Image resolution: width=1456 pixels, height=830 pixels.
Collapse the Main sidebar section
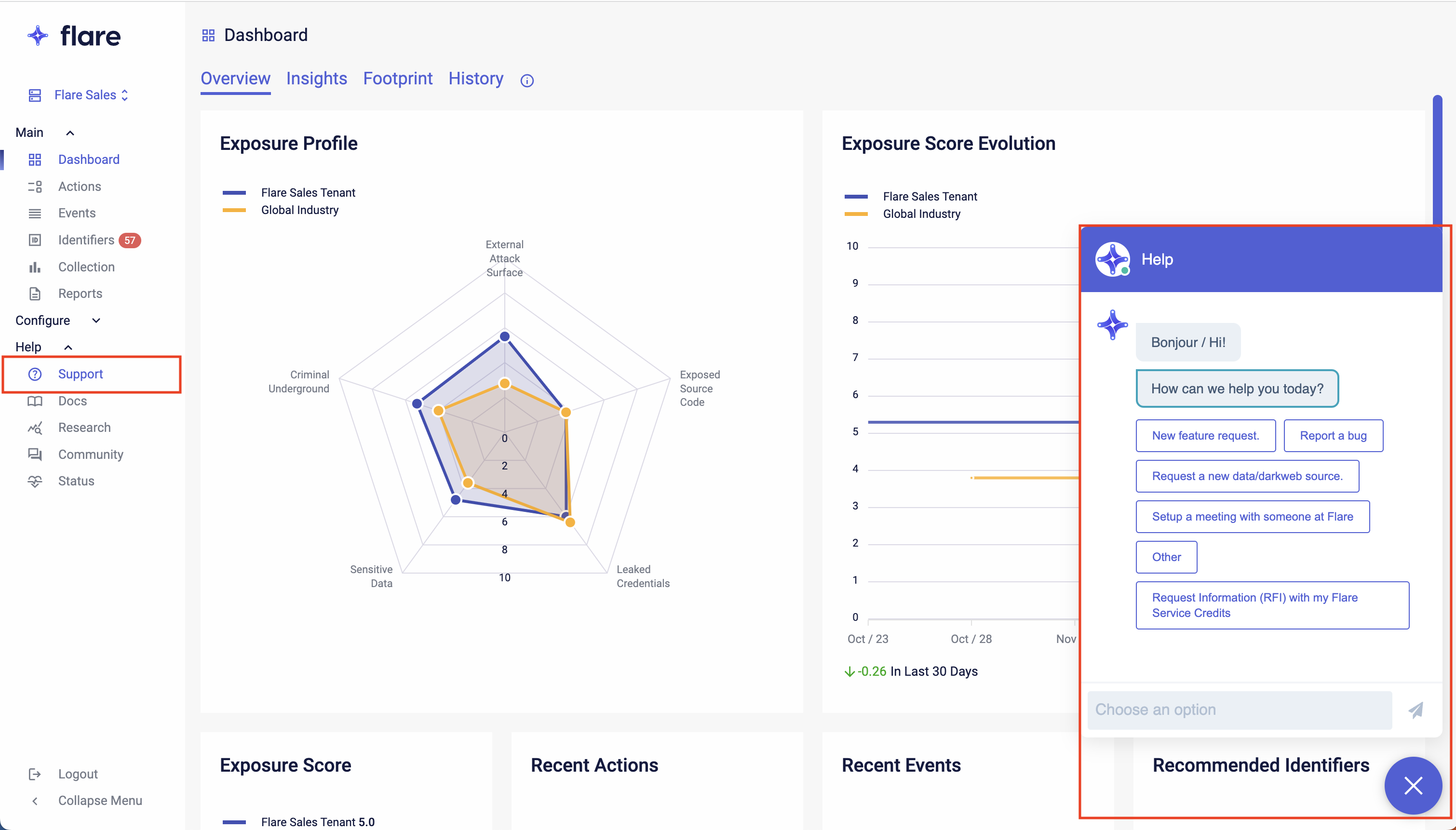pos(70,133)
